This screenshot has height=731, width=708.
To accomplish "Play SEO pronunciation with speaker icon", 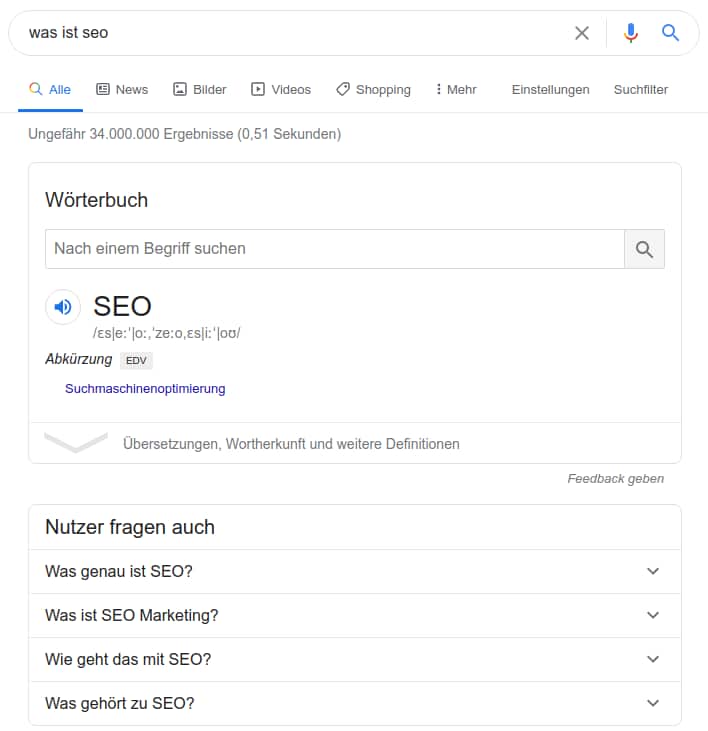I will click(x=63, y=307).
